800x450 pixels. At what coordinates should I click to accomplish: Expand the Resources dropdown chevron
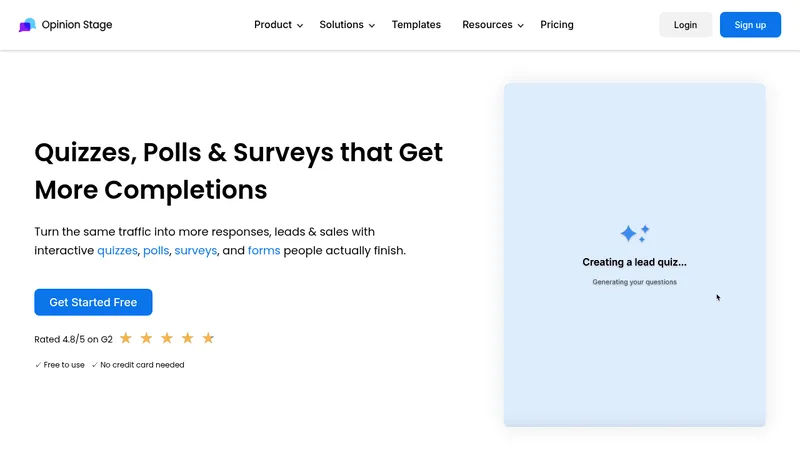pos(520,26)
